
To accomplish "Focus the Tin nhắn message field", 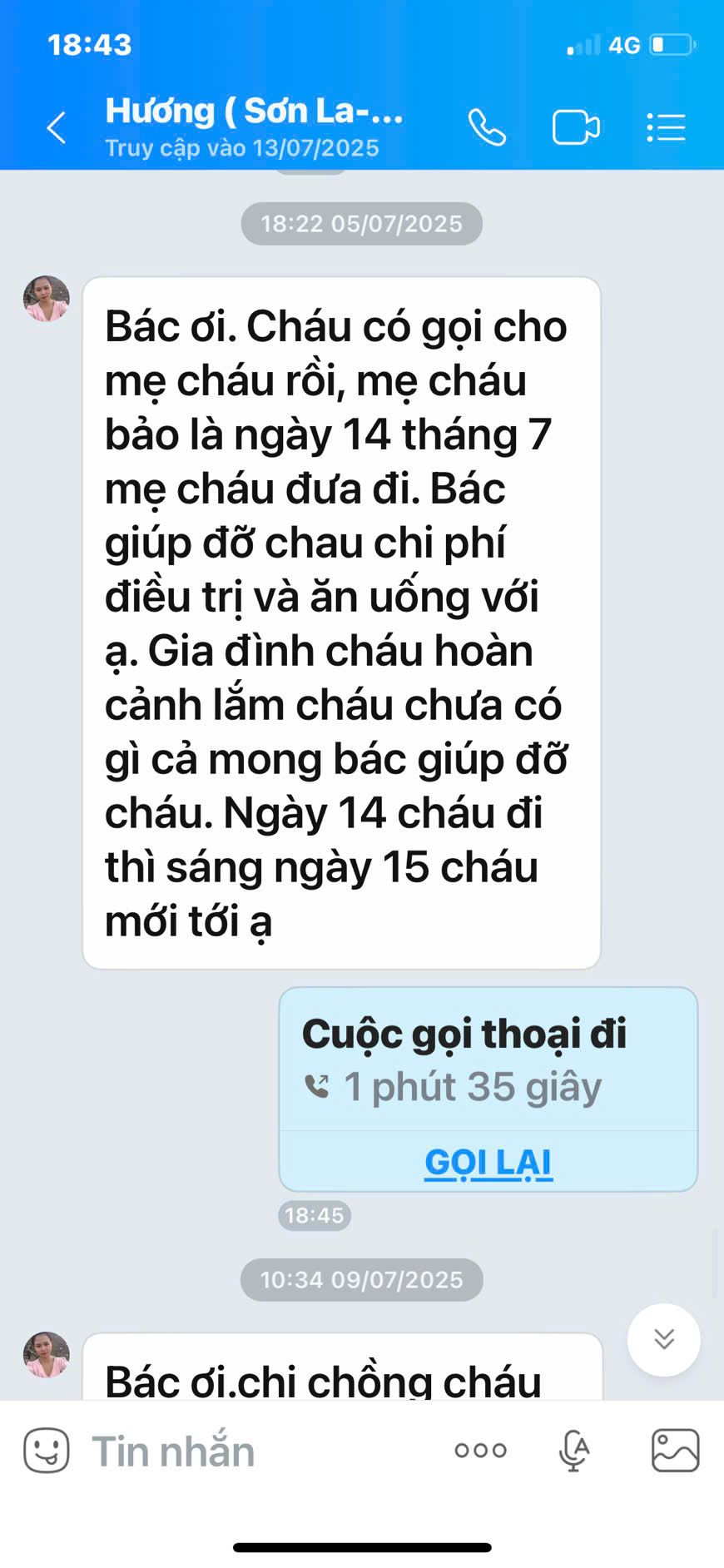I will click(250, 1451).
